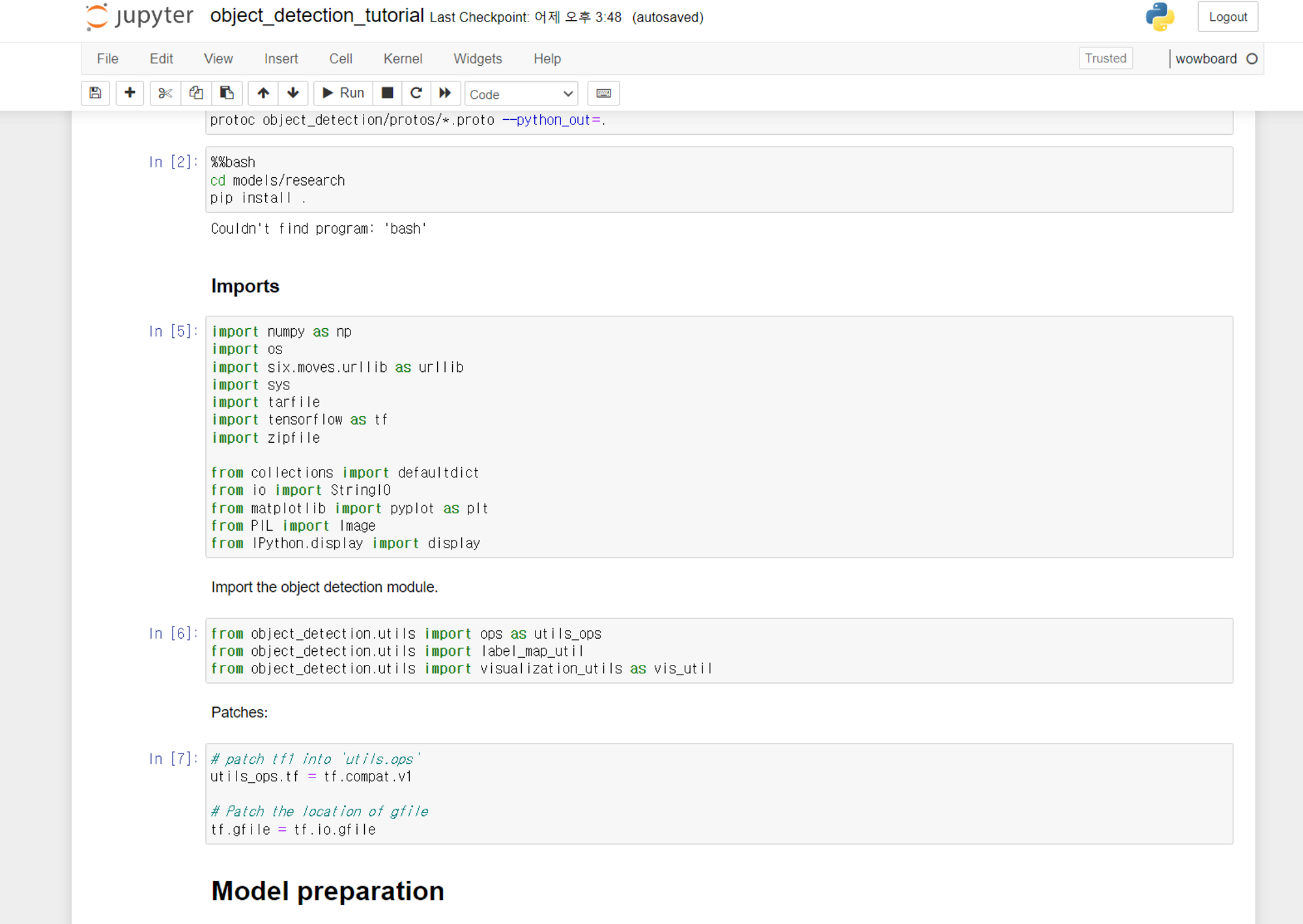Move selected cell down arrow
This screenshot has height=924, width=1303.
(x=293, y=93)
